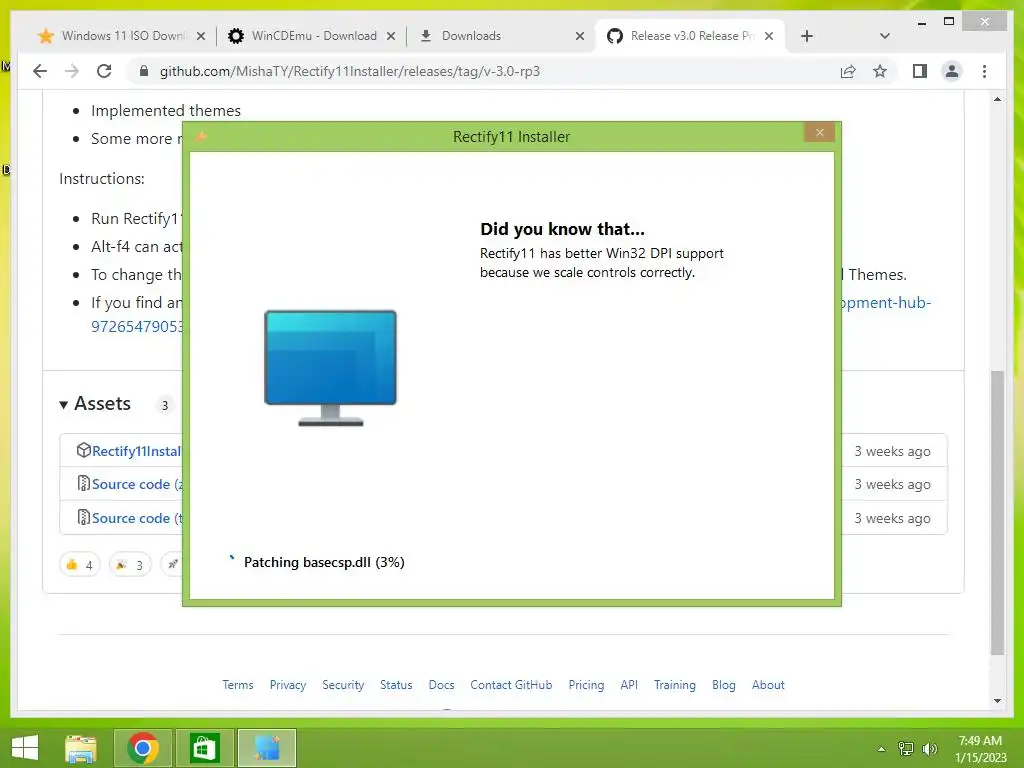Click the 'Did you know that...' heading
This screenshot has width=1024, height=768.
tap(562, 229)
